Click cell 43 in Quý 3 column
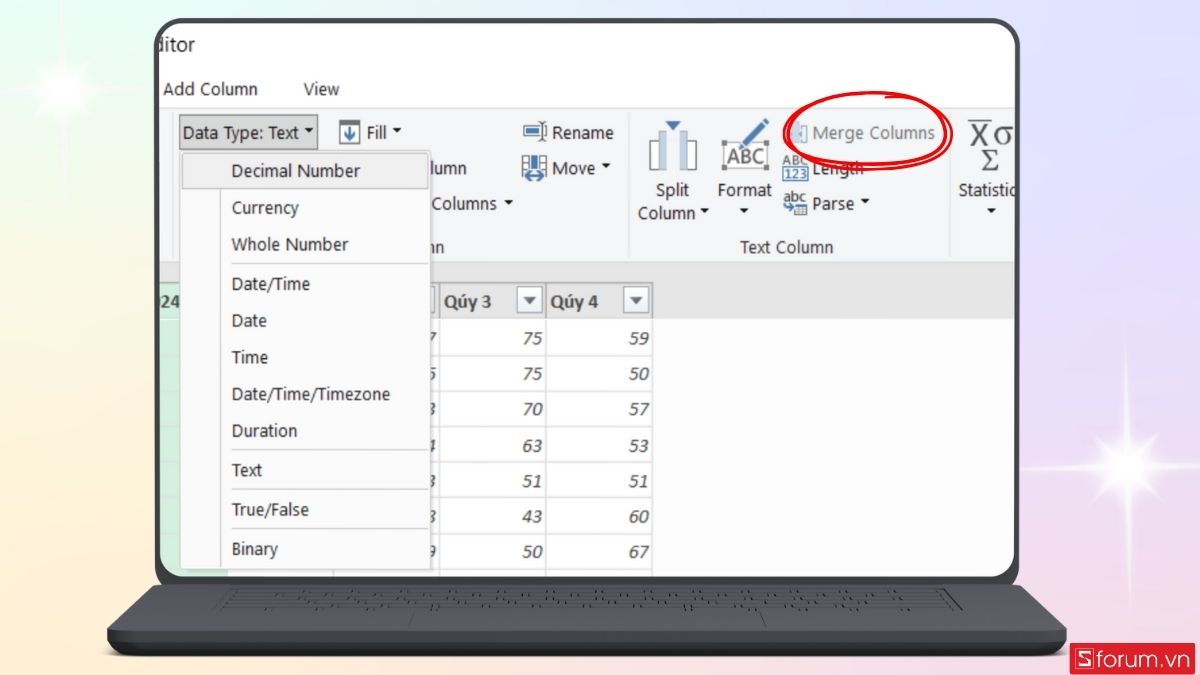 [x=493, y=516]
